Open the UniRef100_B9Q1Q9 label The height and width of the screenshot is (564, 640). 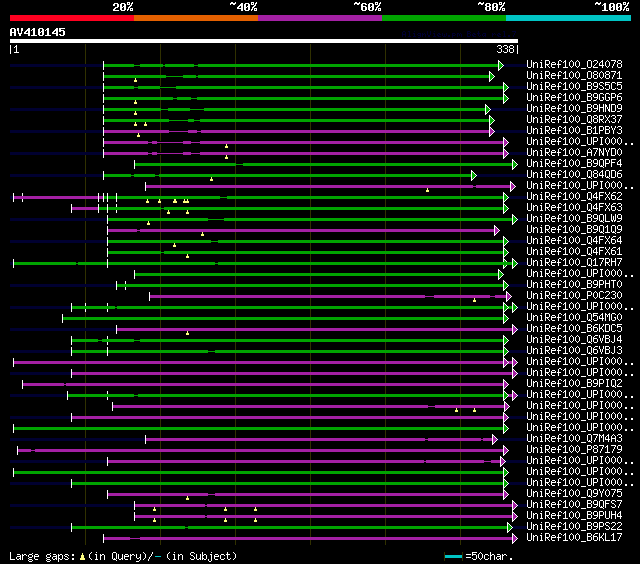coord(574,230)
